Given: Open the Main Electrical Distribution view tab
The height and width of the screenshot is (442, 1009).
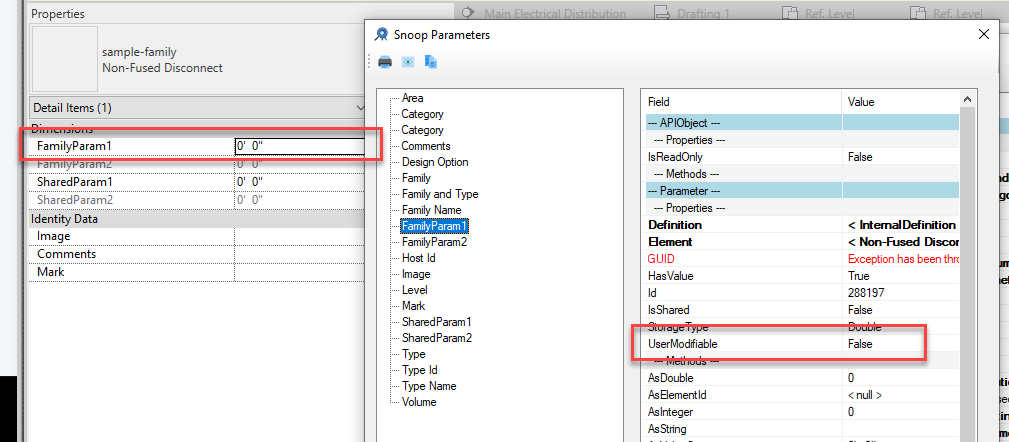Looking at the screenshot, I should pos(544,13).
